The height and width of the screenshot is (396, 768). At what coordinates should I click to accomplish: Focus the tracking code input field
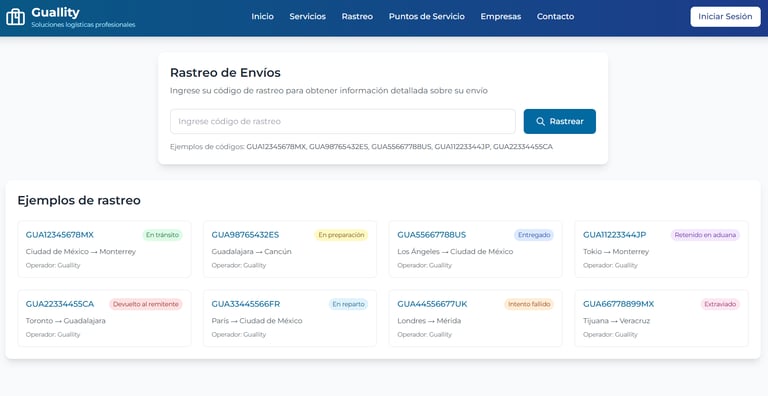(342, 122)
